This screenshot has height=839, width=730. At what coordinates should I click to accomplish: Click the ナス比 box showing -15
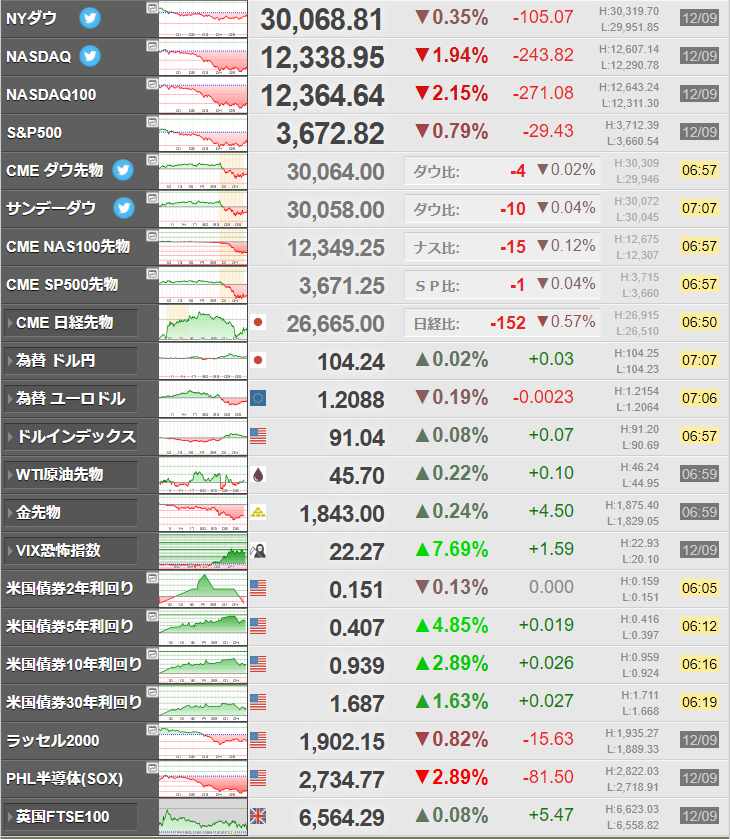click(502, 247)
